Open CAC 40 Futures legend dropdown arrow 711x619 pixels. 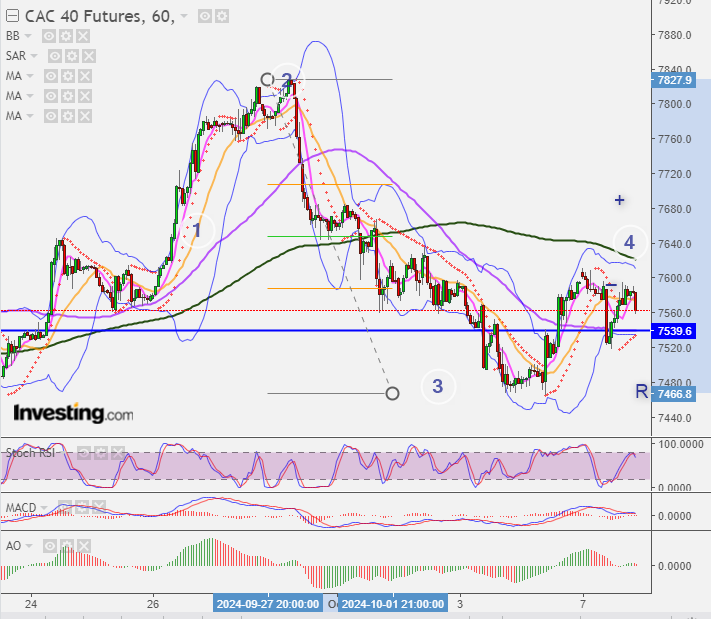click(184, 16)
